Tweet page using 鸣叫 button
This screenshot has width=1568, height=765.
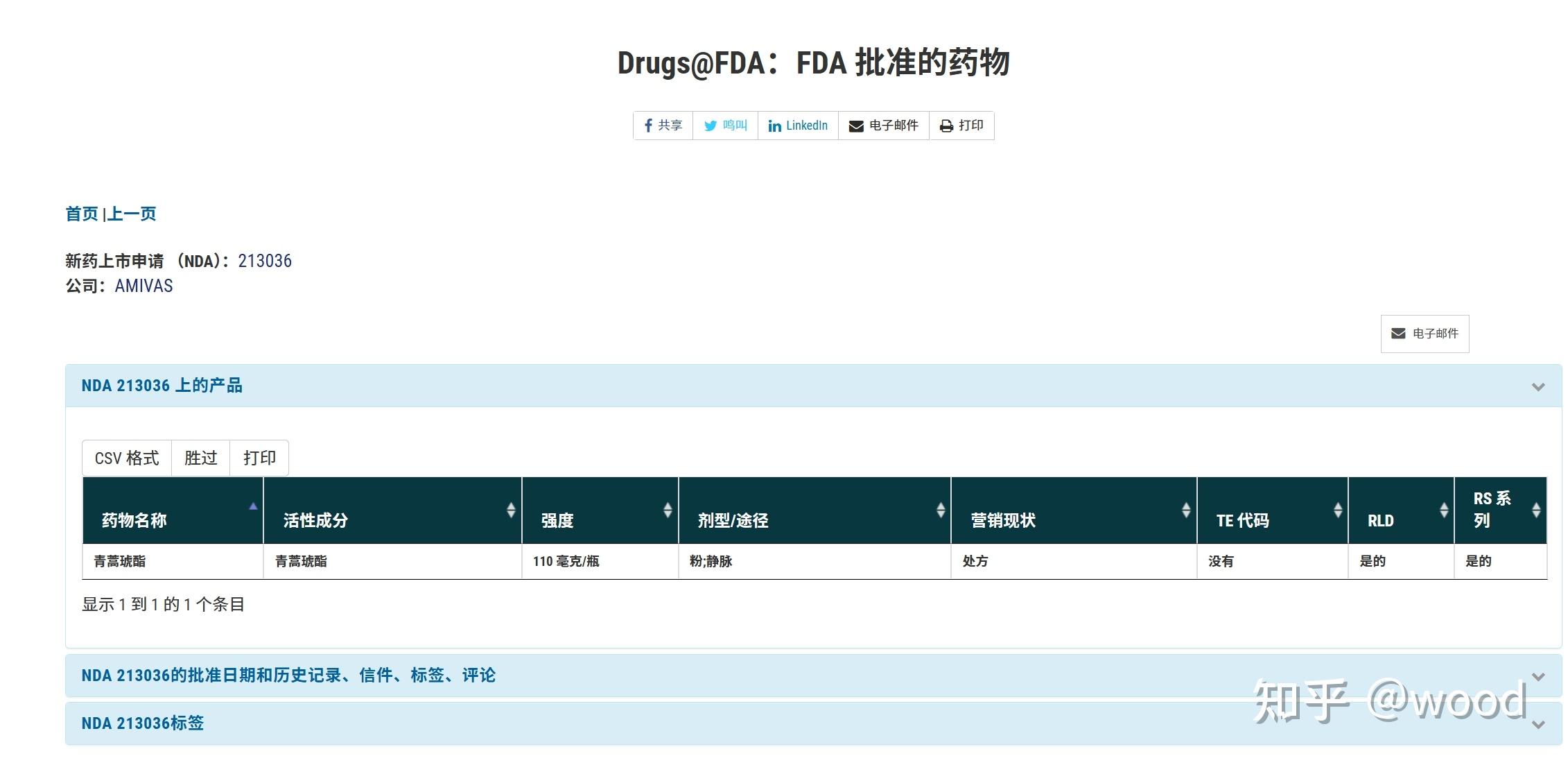tap(726, 126)
